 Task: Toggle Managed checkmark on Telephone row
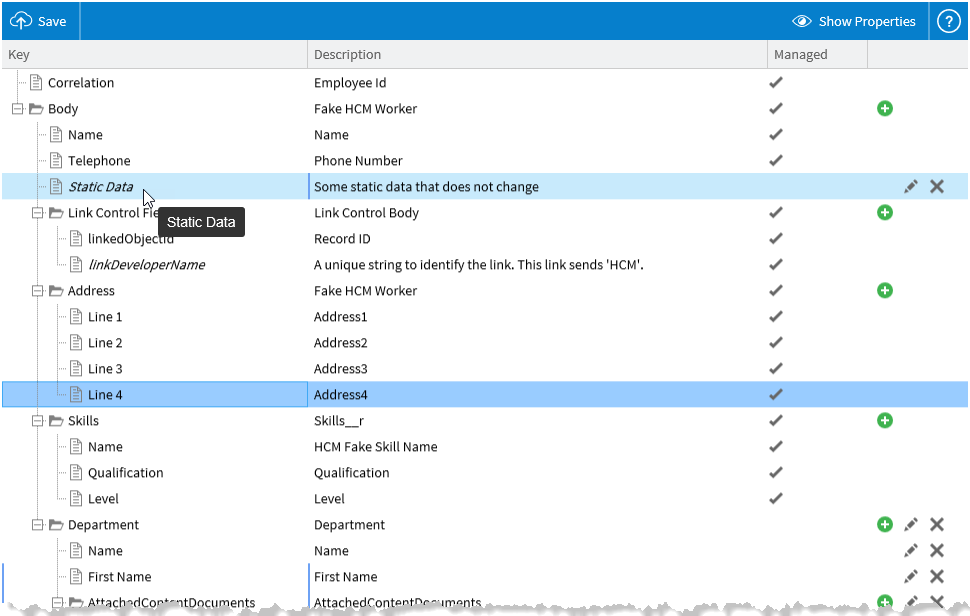click(x=775, y=161)
